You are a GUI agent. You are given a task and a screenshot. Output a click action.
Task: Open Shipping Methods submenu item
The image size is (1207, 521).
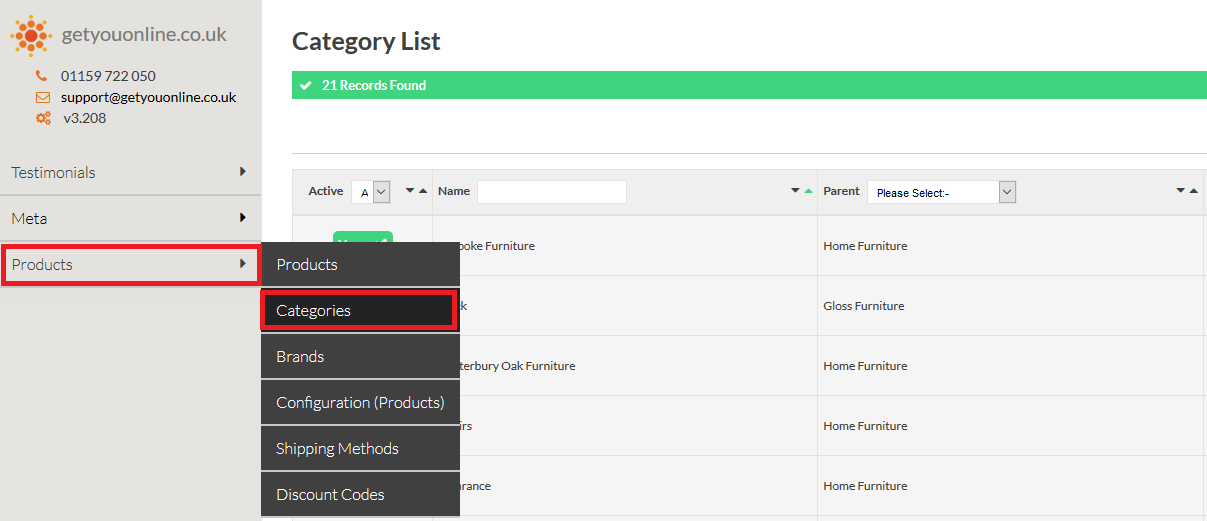[x=360, y=449]
